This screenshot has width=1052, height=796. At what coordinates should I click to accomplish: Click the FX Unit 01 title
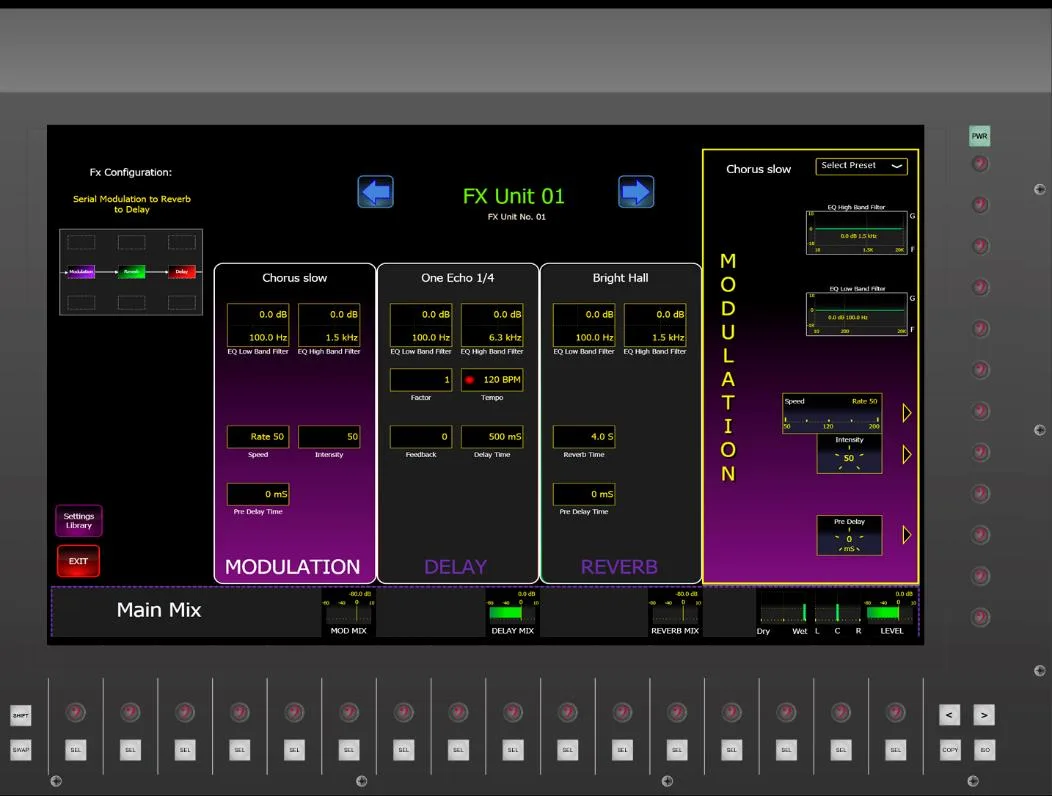click(514, 197)
